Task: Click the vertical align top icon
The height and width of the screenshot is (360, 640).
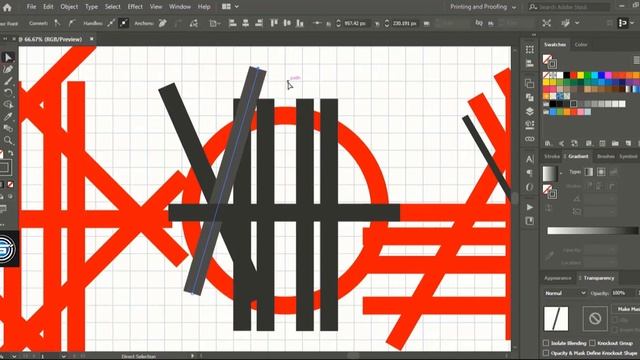Action: pyautogui.click(x=274, y=23)
